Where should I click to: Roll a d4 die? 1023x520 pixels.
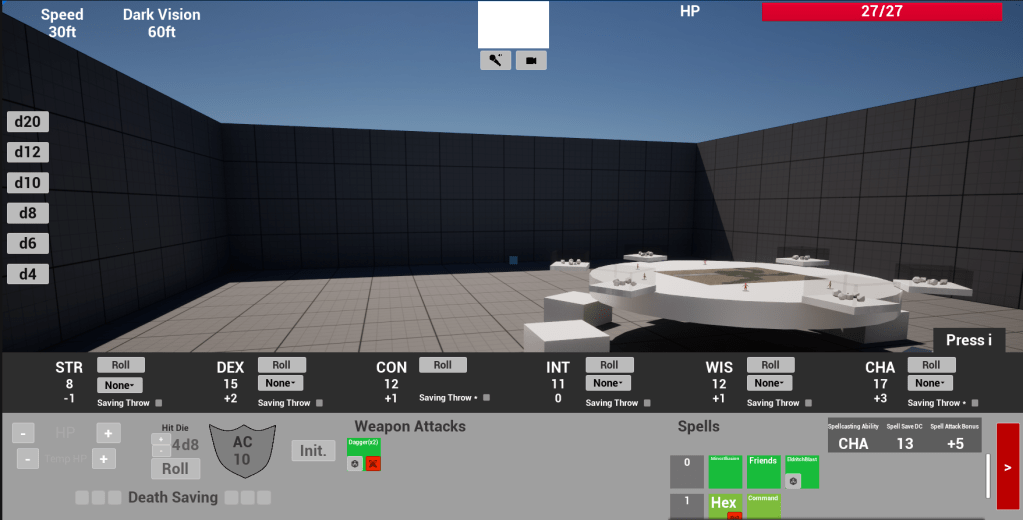(28, 274)
